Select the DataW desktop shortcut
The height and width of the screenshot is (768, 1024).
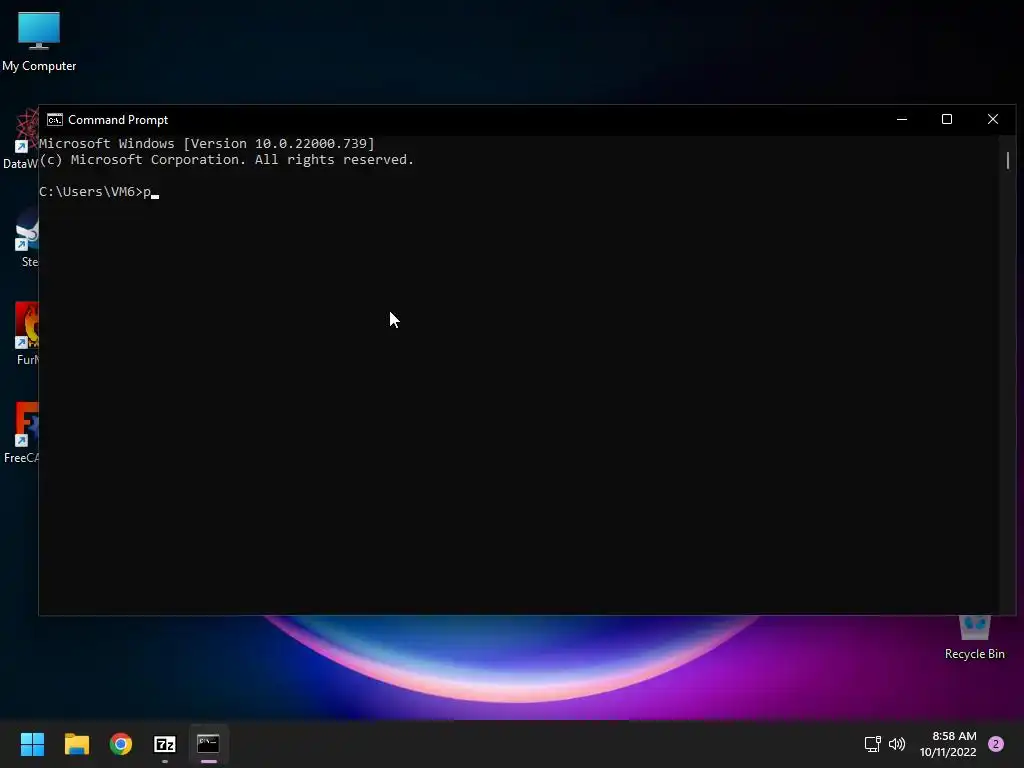(x=20, y=139)
